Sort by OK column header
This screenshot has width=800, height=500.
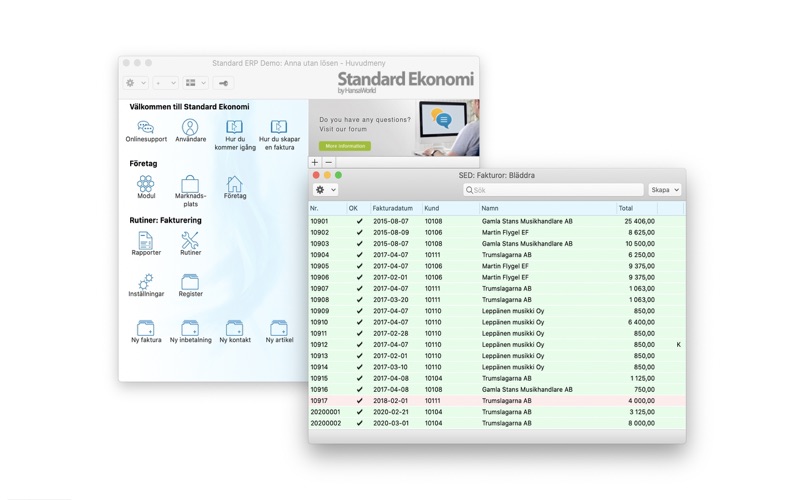358,208
